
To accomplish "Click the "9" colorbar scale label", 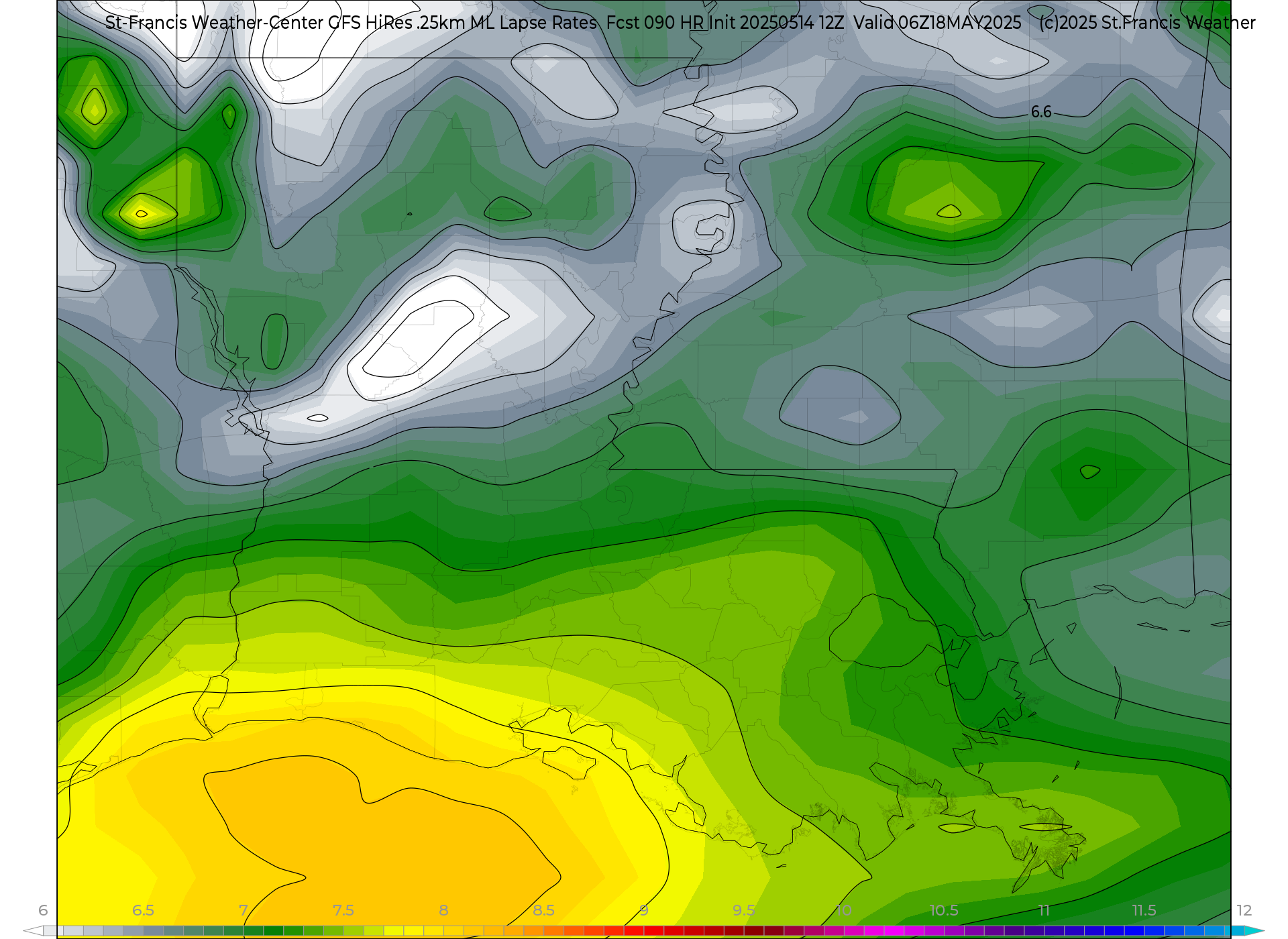I will coord(644,910).
